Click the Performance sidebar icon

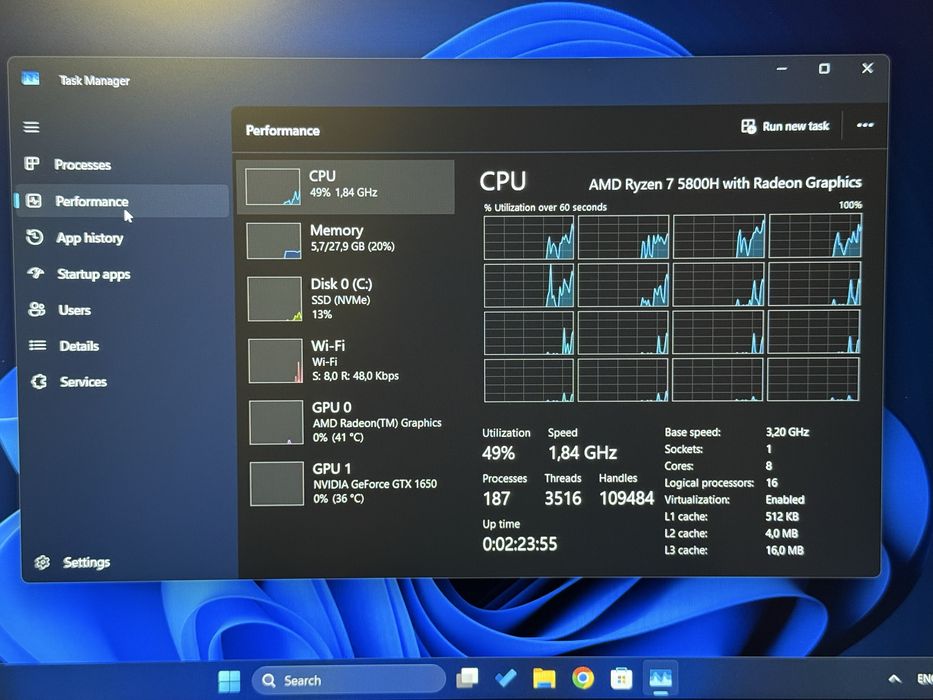(34, 201)
